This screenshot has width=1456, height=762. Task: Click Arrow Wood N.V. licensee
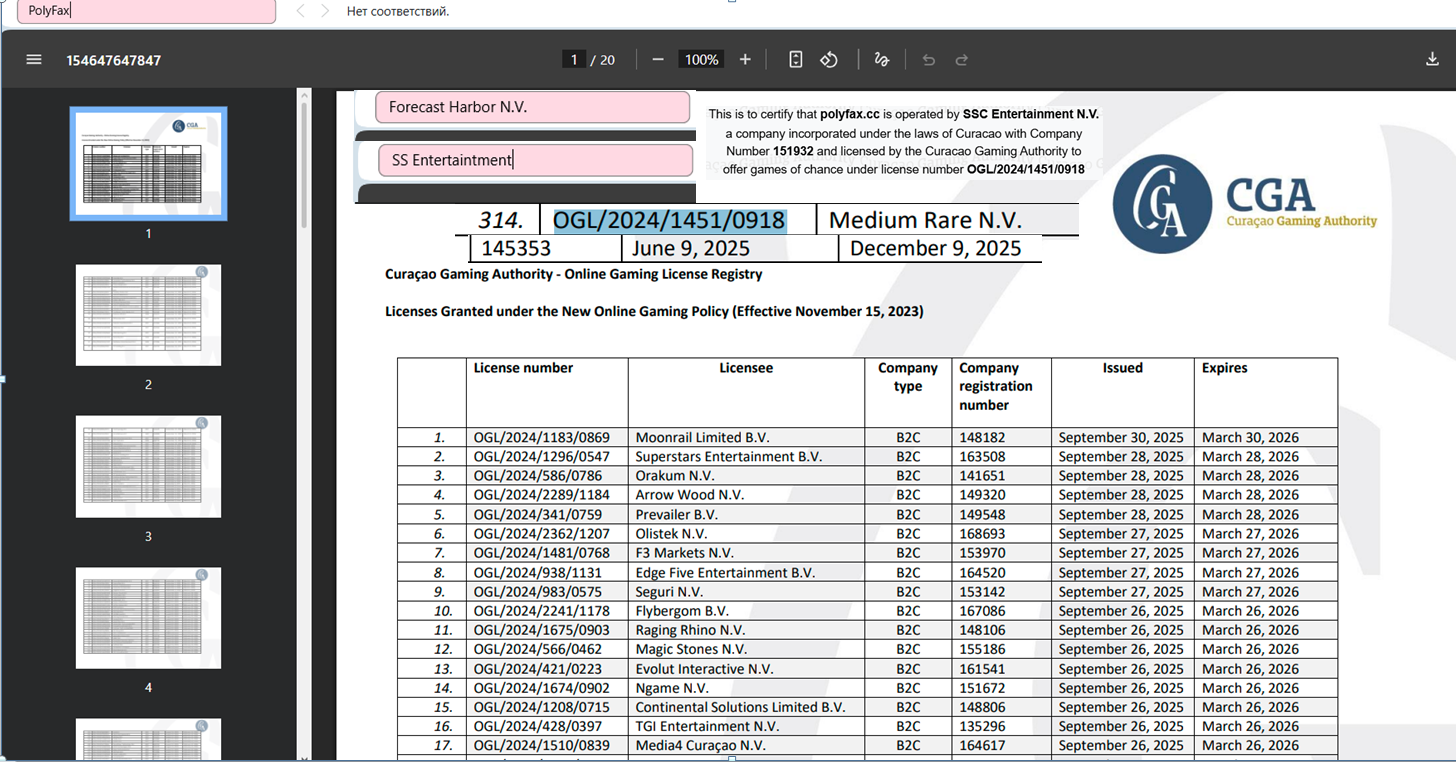click(690, 495)
